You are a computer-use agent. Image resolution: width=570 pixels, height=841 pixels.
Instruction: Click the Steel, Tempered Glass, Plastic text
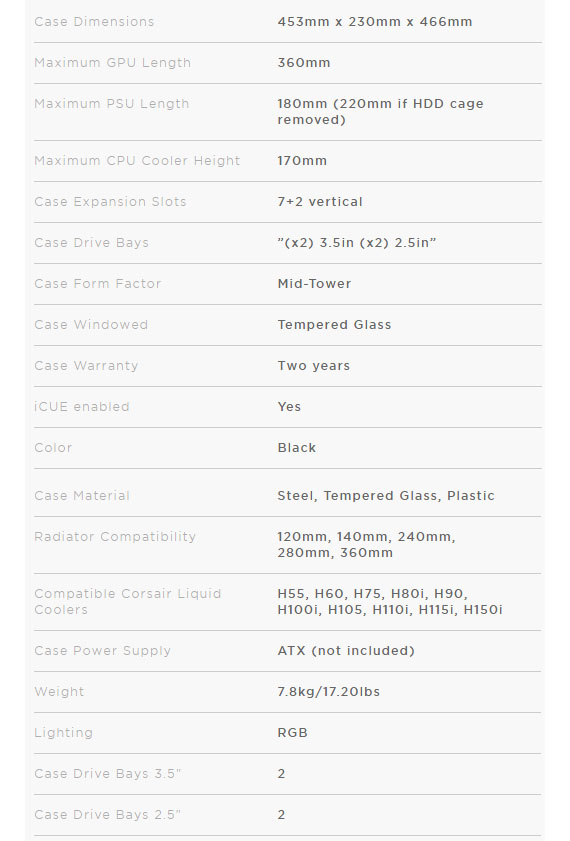(386, 496)
